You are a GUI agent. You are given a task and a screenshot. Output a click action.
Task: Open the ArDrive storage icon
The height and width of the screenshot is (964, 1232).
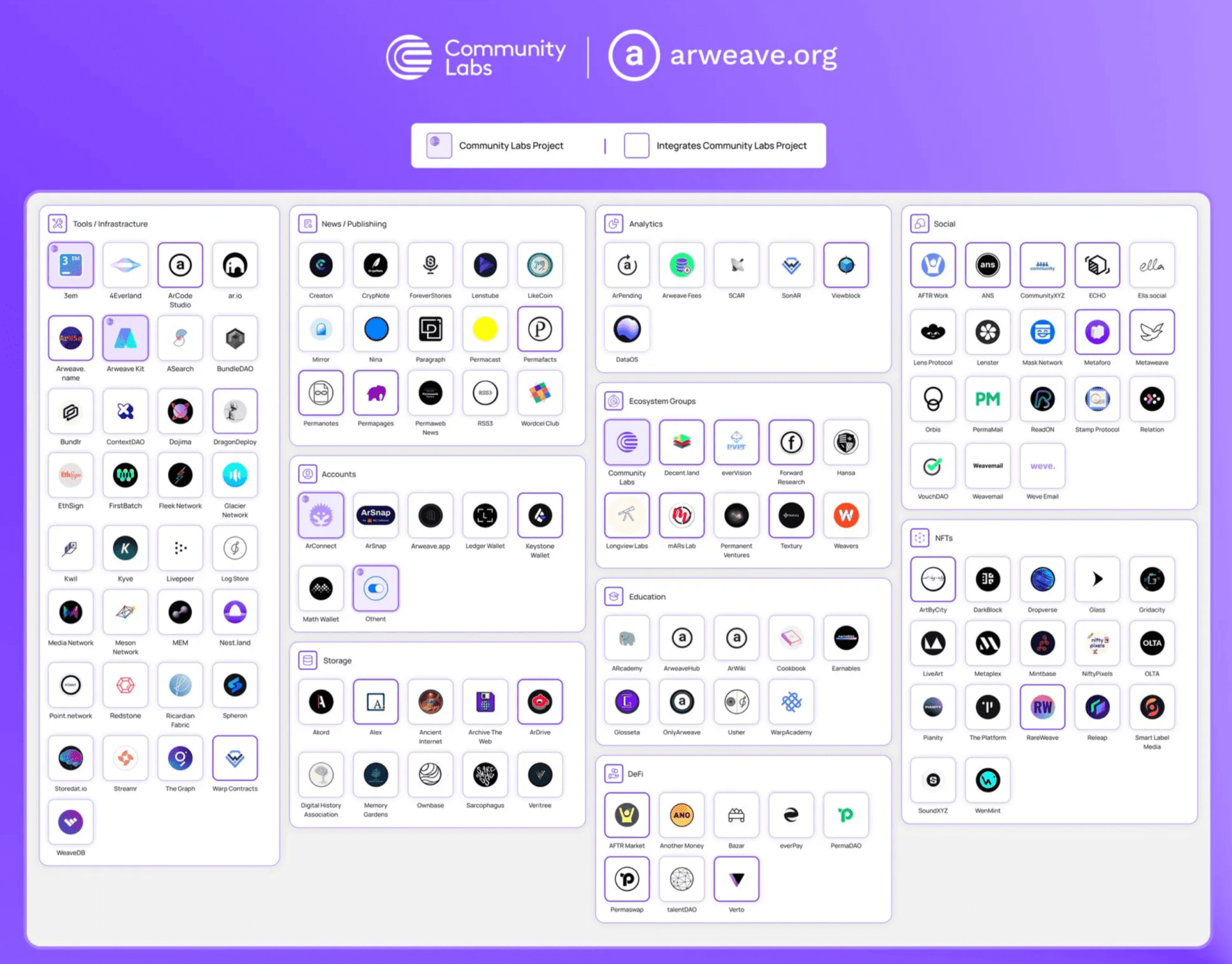[x=540, y=702]
